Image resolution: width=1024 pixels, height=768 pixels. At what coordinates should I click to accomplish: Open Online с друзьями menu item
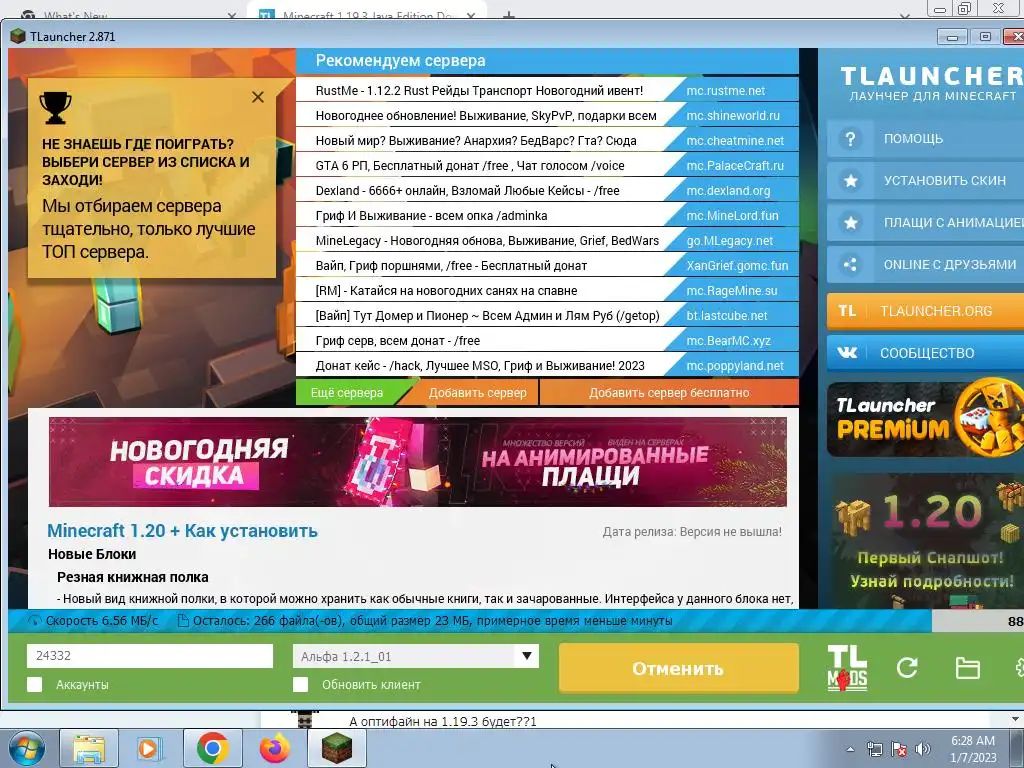[x=925, y=264]
